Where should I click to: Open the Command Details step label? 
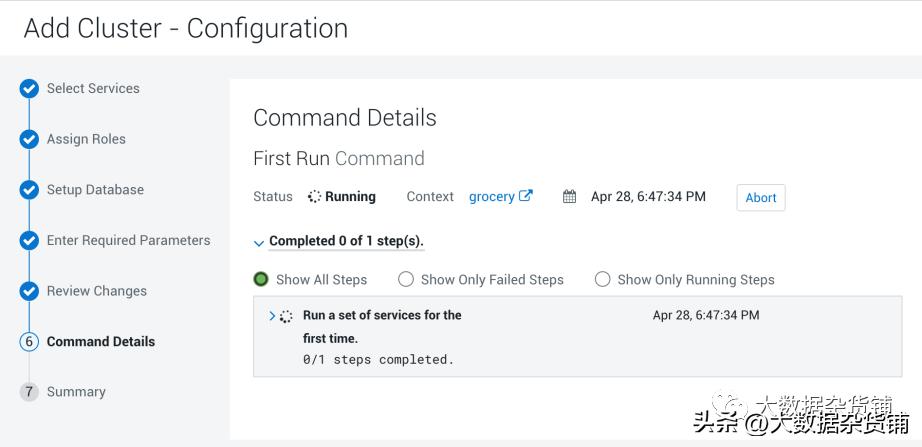[x=101, y=342]
